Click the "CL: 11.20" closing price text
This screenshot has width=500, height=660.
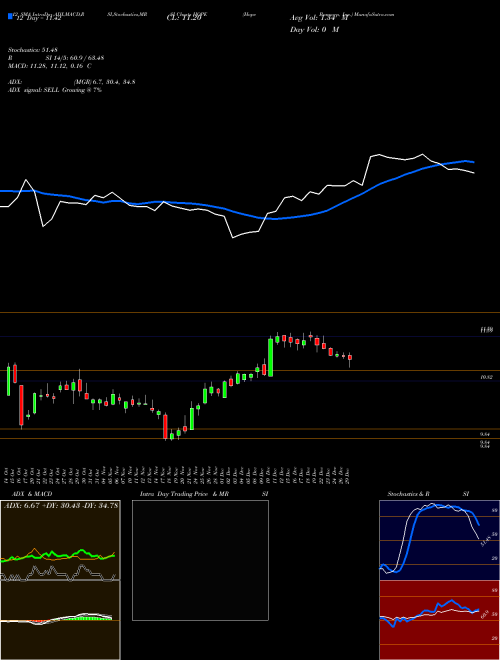(x=184, y=18)
